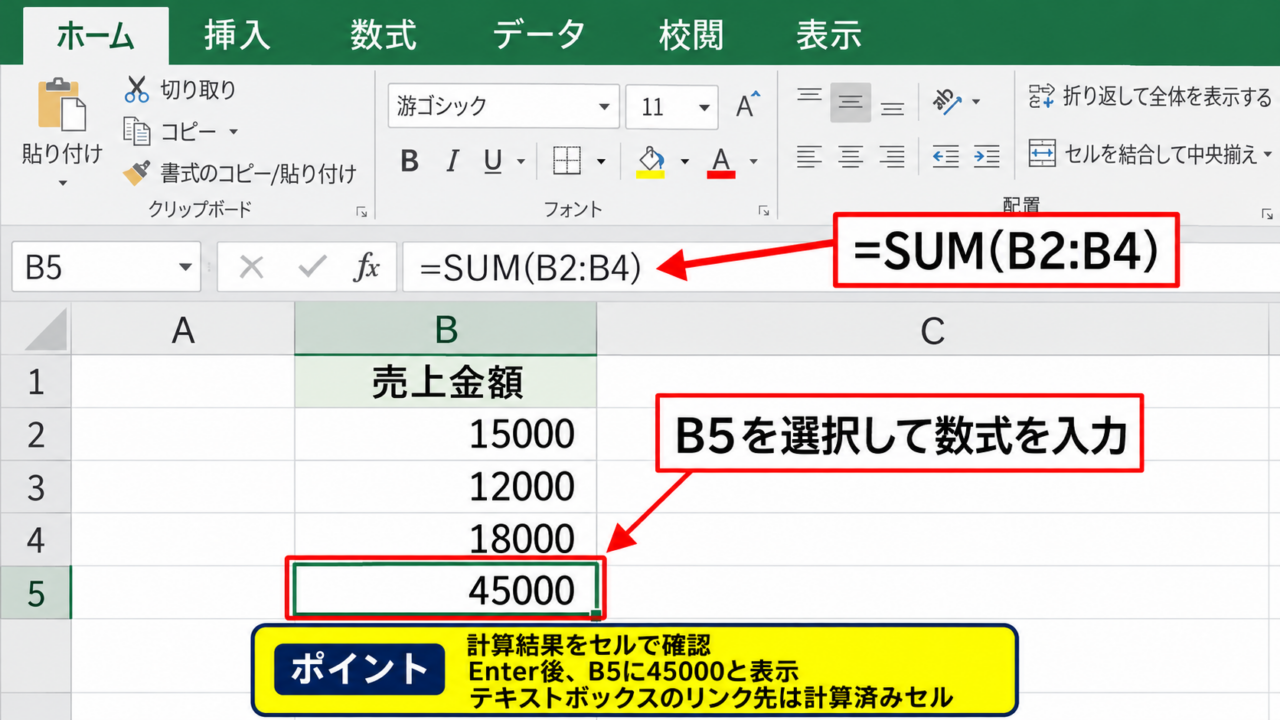
Task: Switch to the 数式 tab
Action: [383, 35]
